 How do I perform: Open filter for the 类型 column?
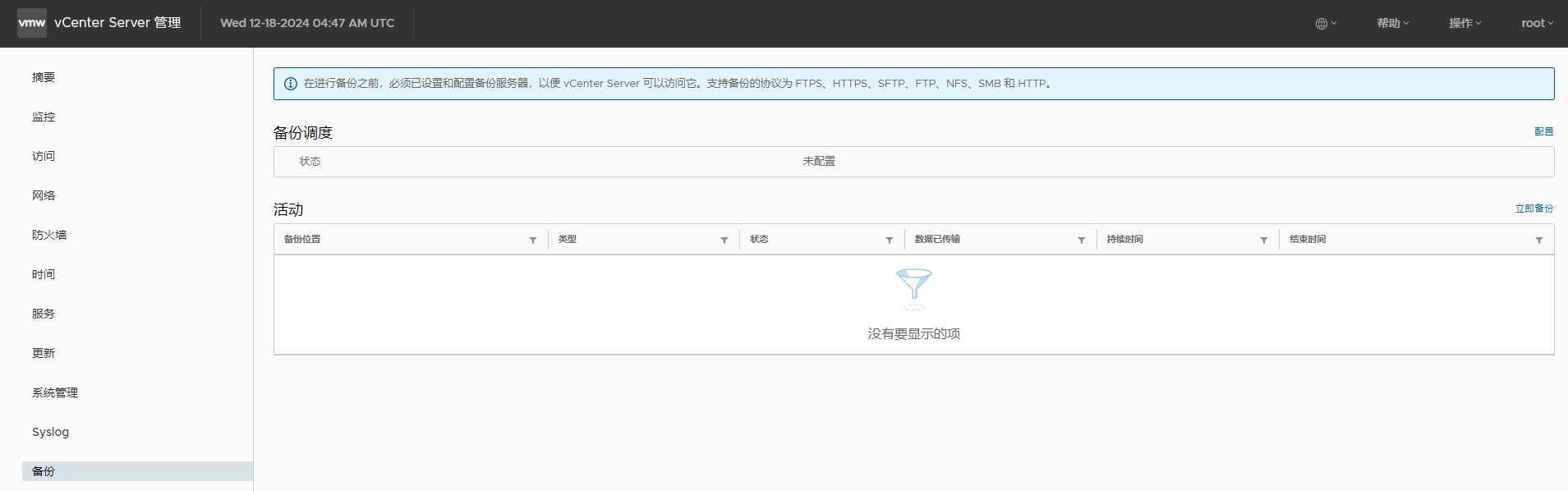(724, 241)
